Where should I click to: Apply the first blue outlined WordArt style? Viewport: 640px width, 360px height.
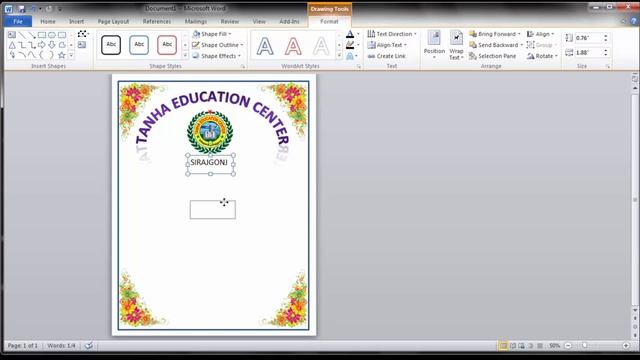[x=265, y=46]
